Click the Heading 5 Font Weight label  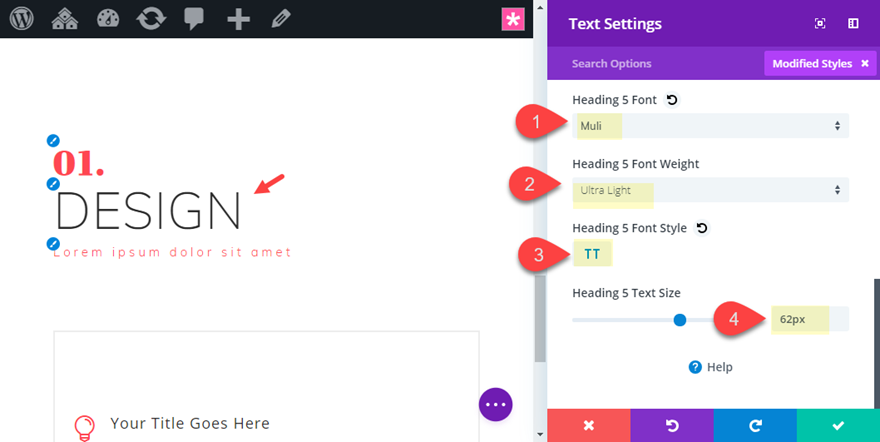pyautogui.click(x=636, y=164)
